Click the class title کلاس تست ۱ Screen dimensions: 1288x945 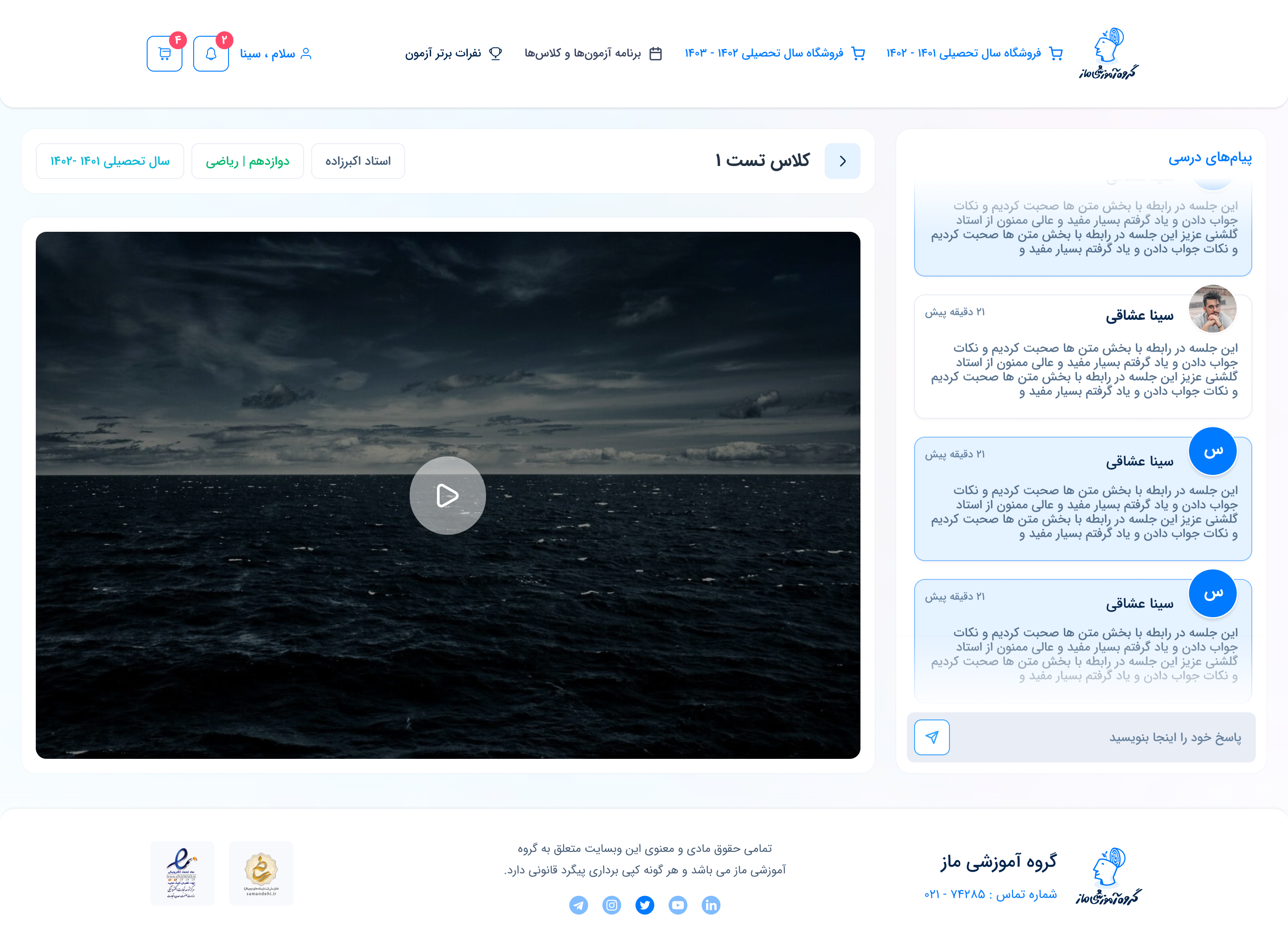[x=762, y=161]
